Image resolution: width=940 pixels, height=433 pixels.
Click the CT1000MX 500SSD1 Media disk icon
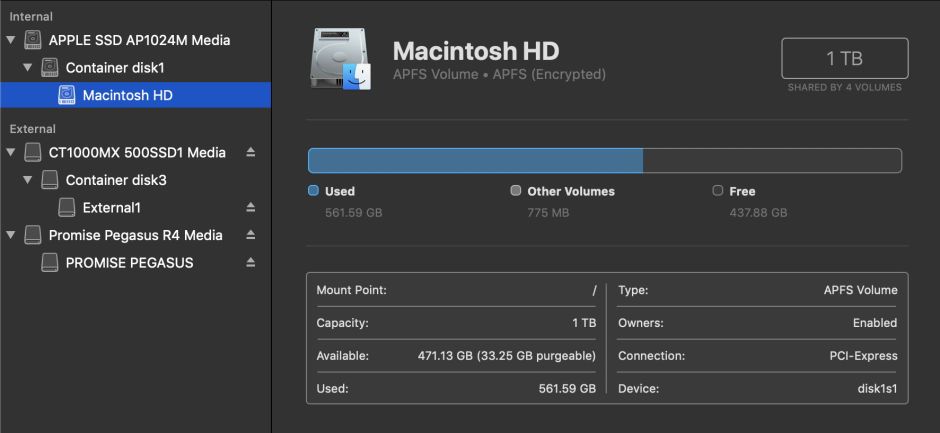tap(33, 152)
